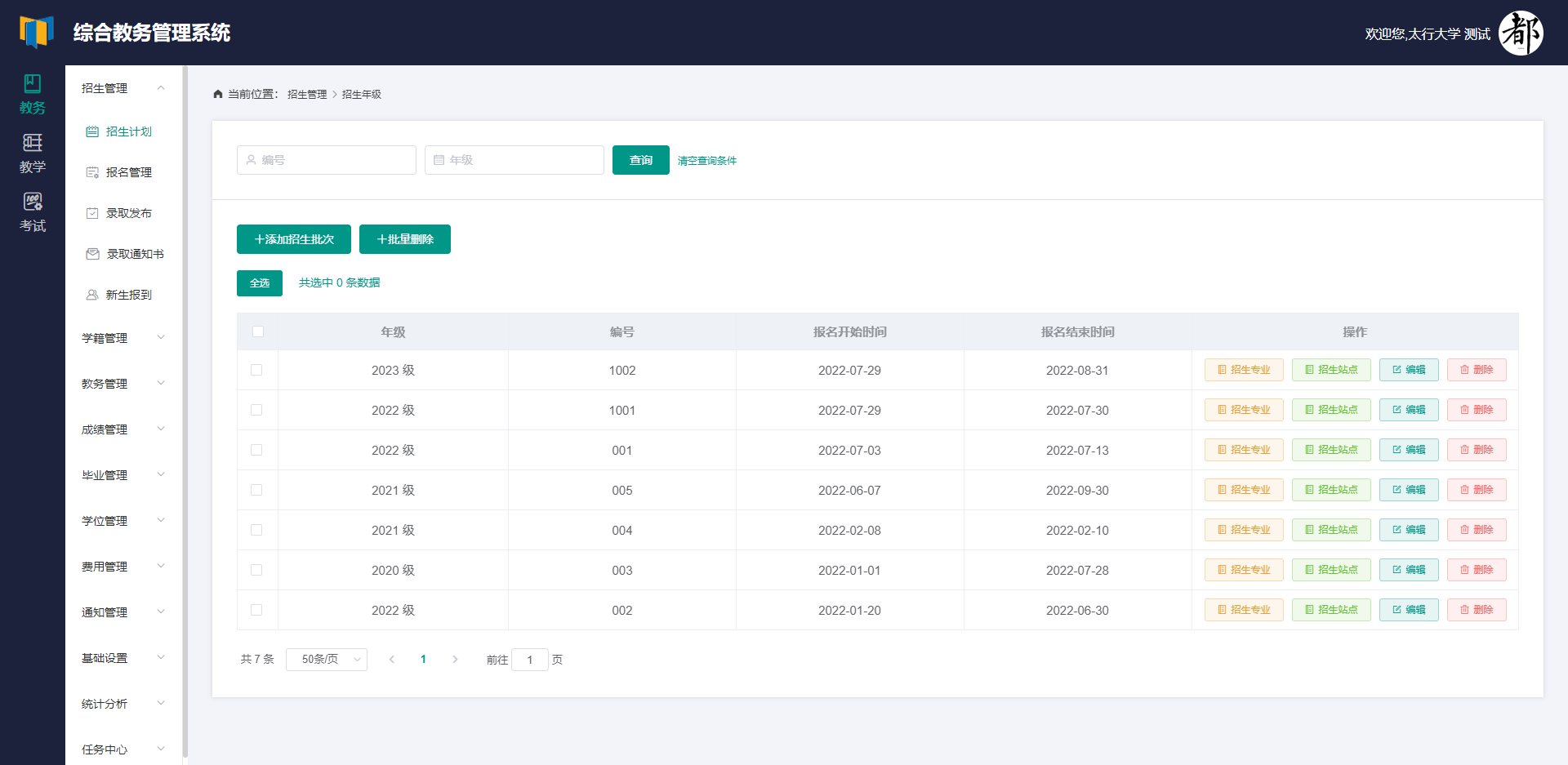Click the 查询 search button
The image size is (1568, 765).
[641, 160]
